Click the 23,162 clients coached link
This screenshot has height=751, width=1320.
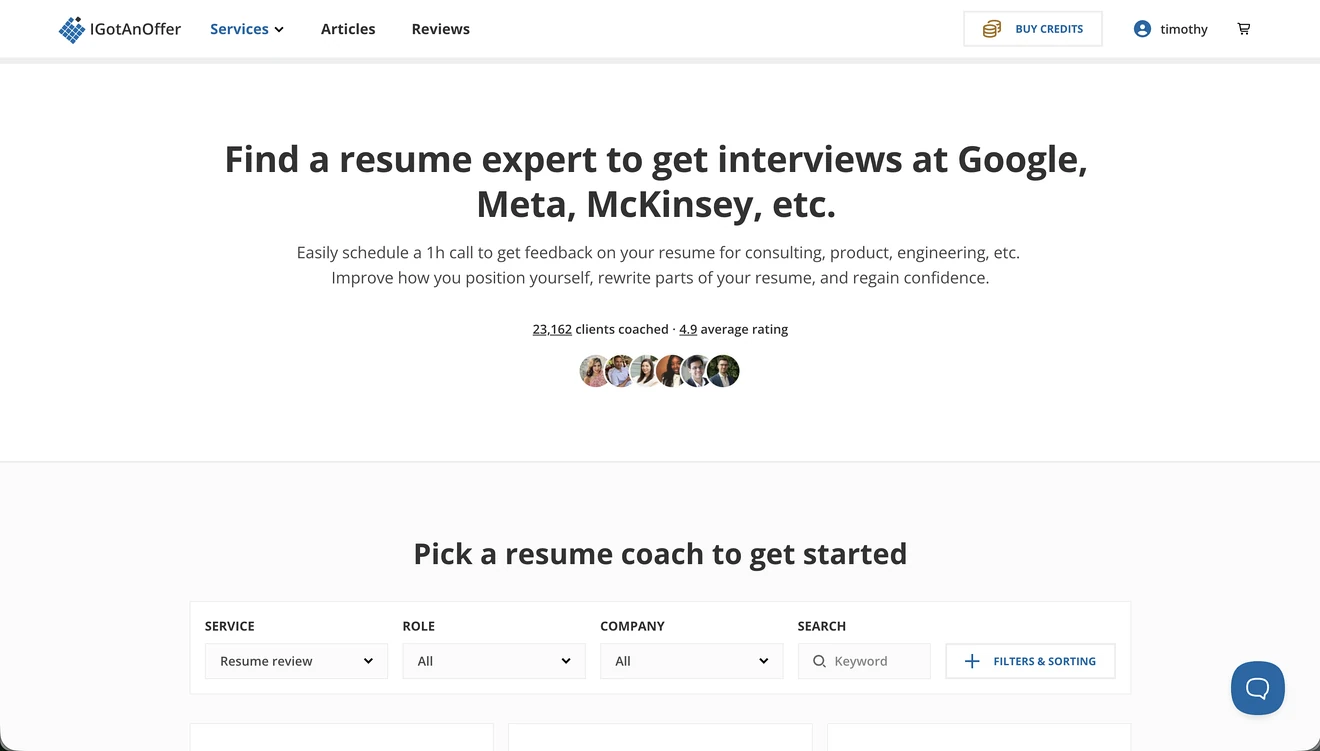click(552, 329)
